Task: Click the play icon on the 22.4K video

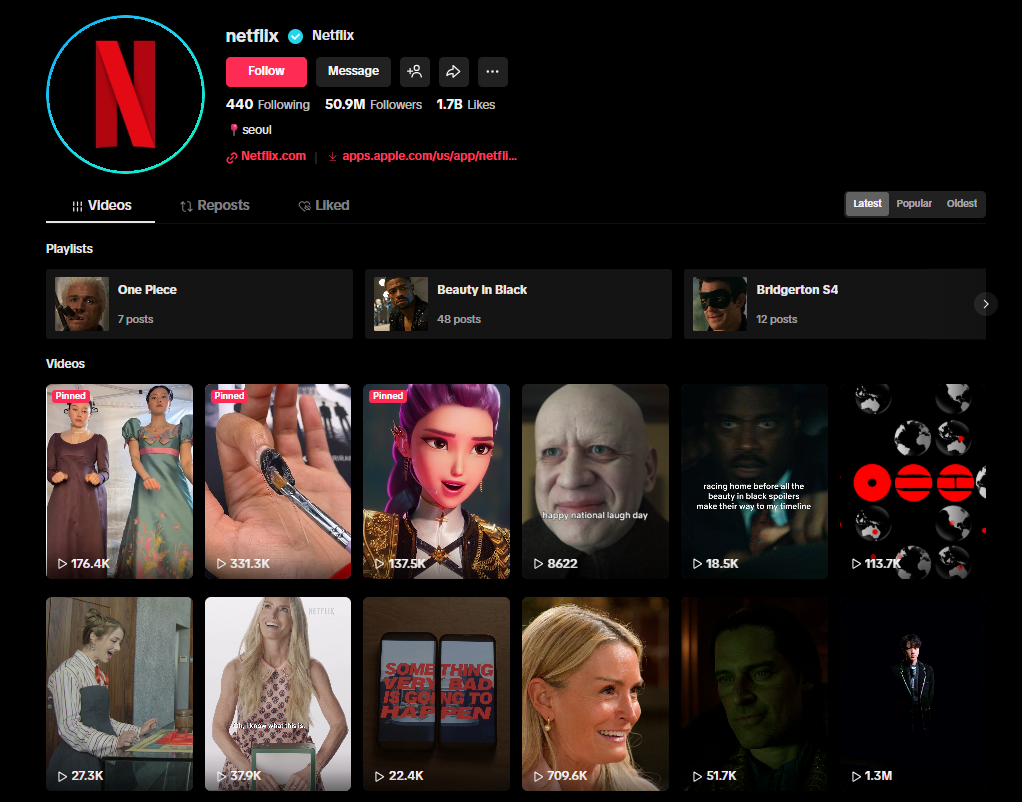Action: [x=379, y=776]
